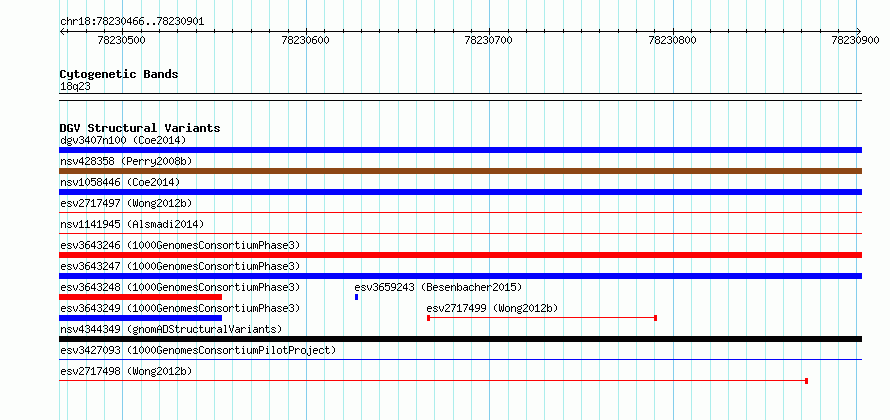Click ruler position 78230700

tap(489, 40)
